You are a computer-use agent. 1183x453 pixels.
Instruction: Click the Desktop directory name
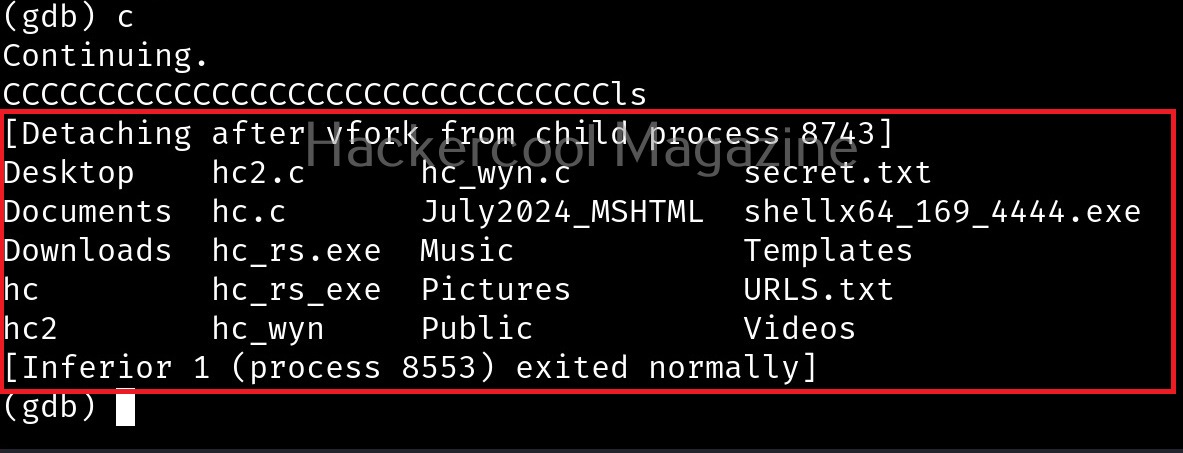[68, 172]
